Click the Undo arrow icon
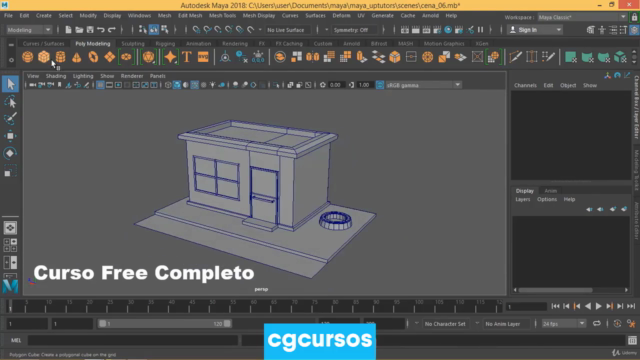Screen dimensions: 640x360 pyautogui.click(x=101, y=30)
